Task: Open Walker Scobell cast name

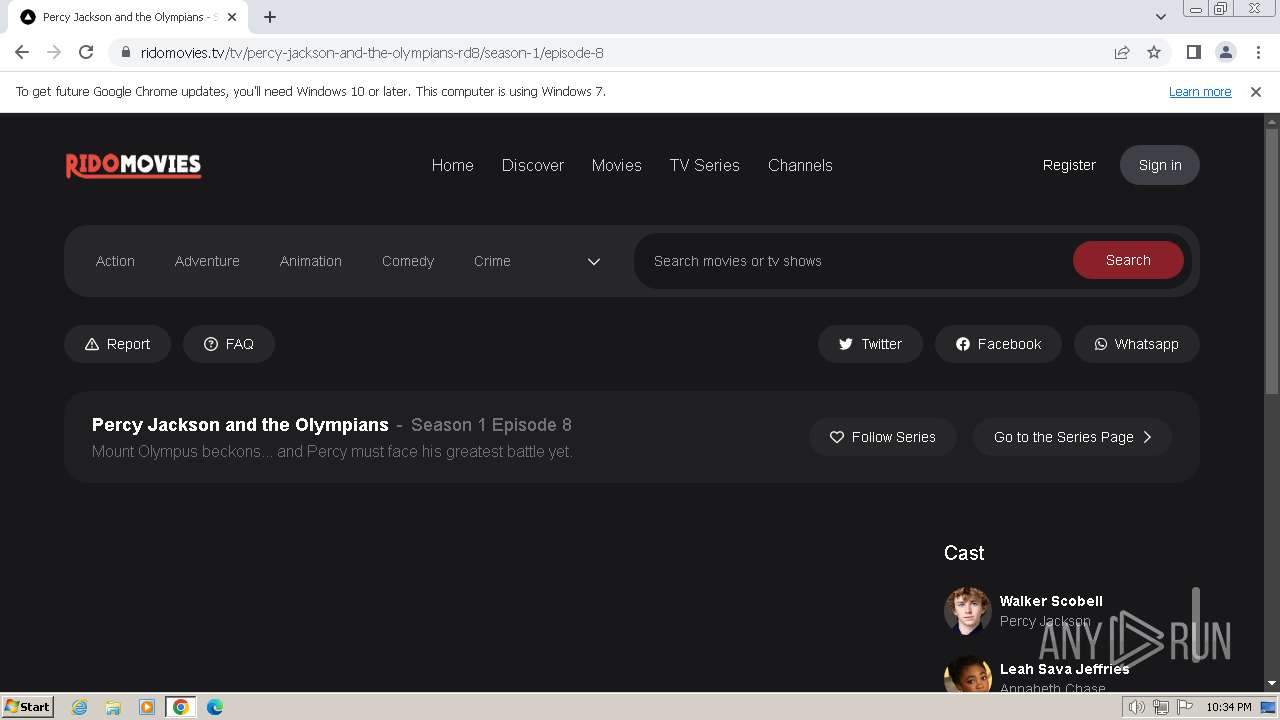Action: pos(1051,601)
